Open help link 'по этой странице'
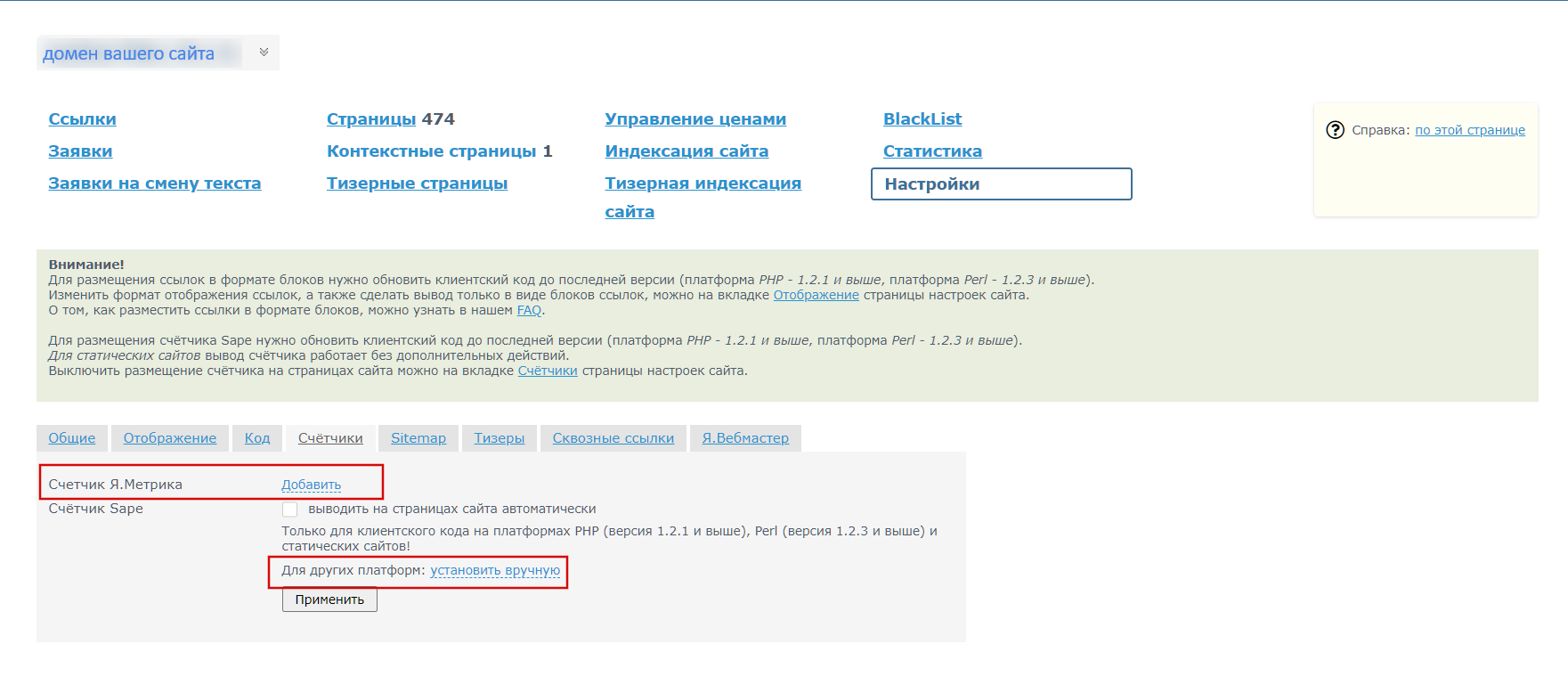Image resolution: width=1568 pixels, height=677 pixels. [1470, 130]
